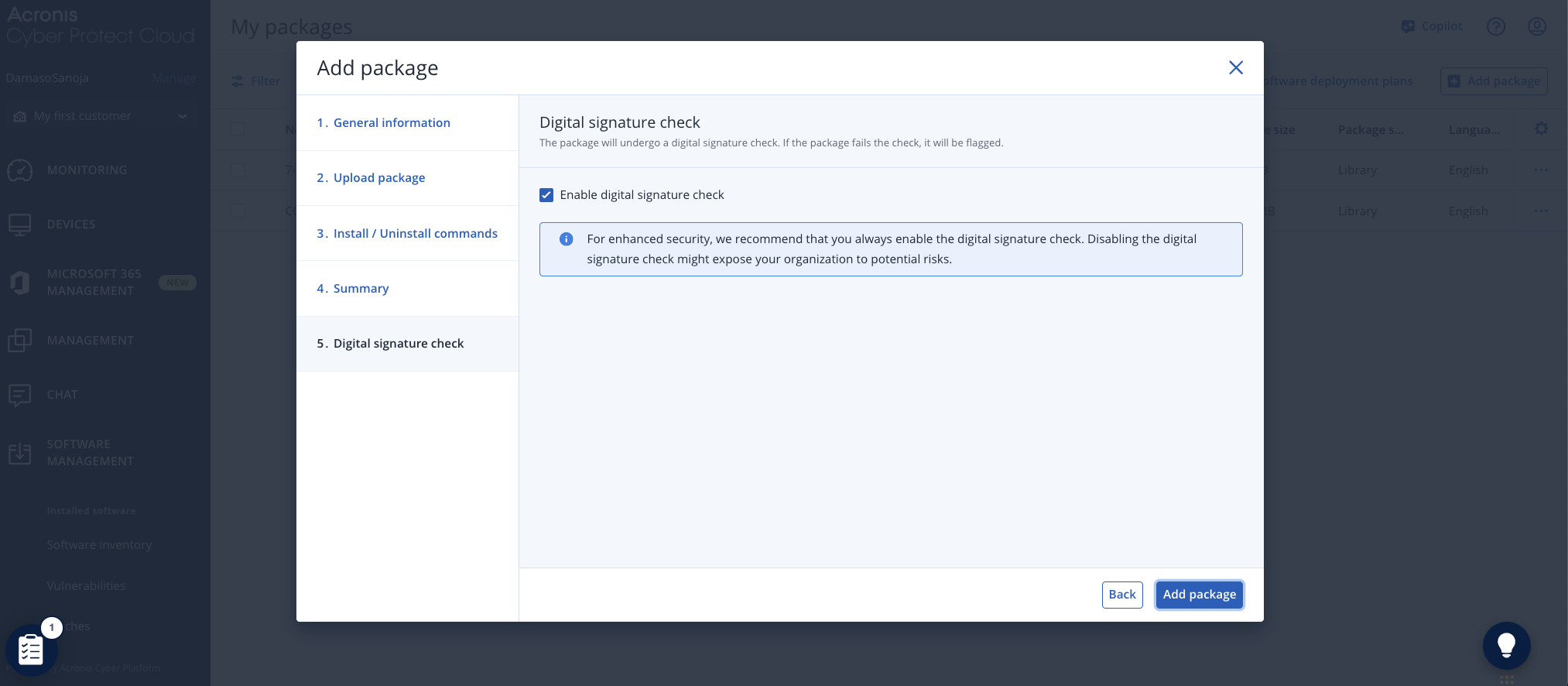Open the Copilot assistant
The width and height of the screenshot is (1568, 686).
pyautogui.click(x=1432, y=26)
